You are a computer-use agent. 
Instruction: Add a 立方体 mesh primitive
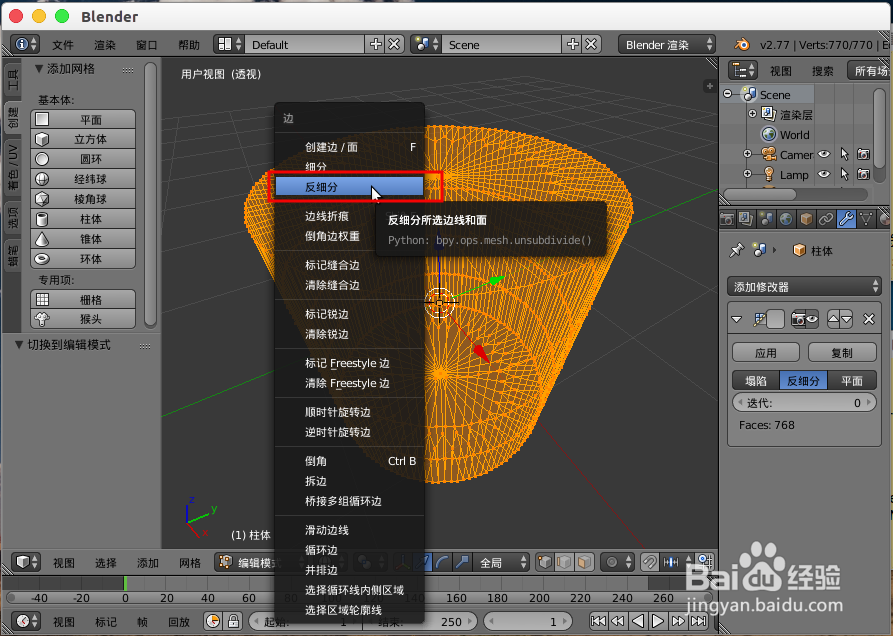[83, 139]
